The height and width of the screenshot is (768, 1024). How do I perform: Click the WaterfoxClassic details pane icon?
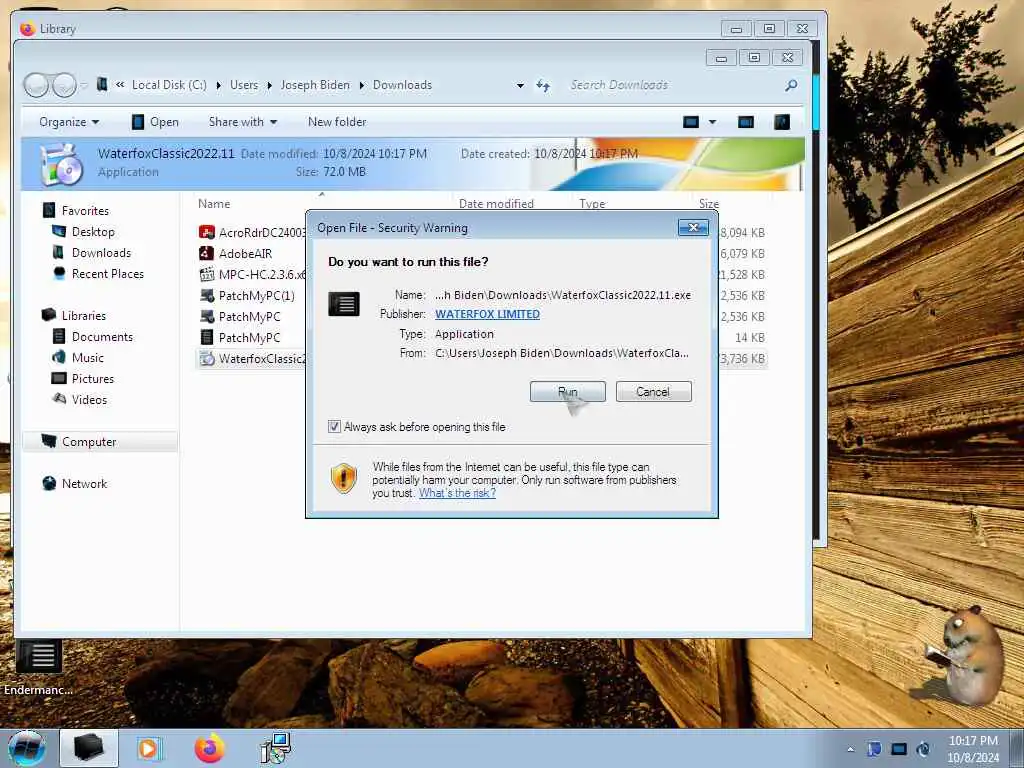(x=61, y=164)
